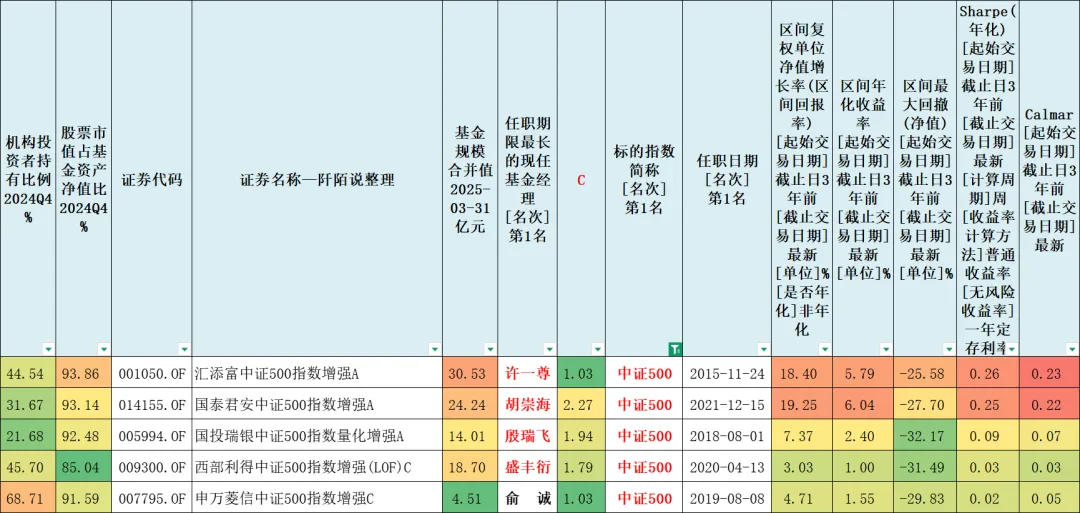
Task: Click return value 18.40
Action: click(x=802, y=373)
